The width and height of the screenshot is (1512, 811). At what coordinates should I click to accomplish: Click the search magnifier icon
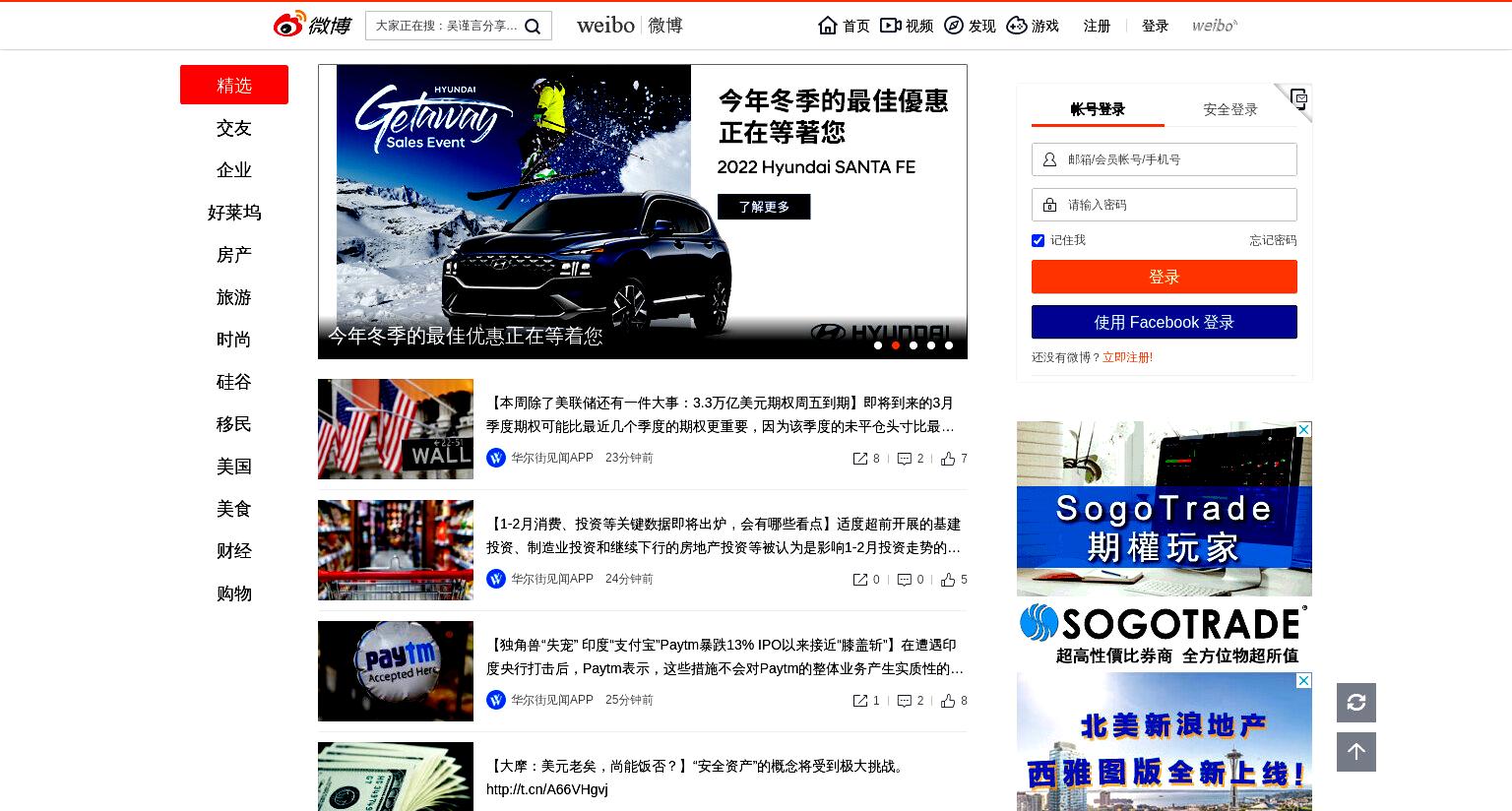point(533,27)
